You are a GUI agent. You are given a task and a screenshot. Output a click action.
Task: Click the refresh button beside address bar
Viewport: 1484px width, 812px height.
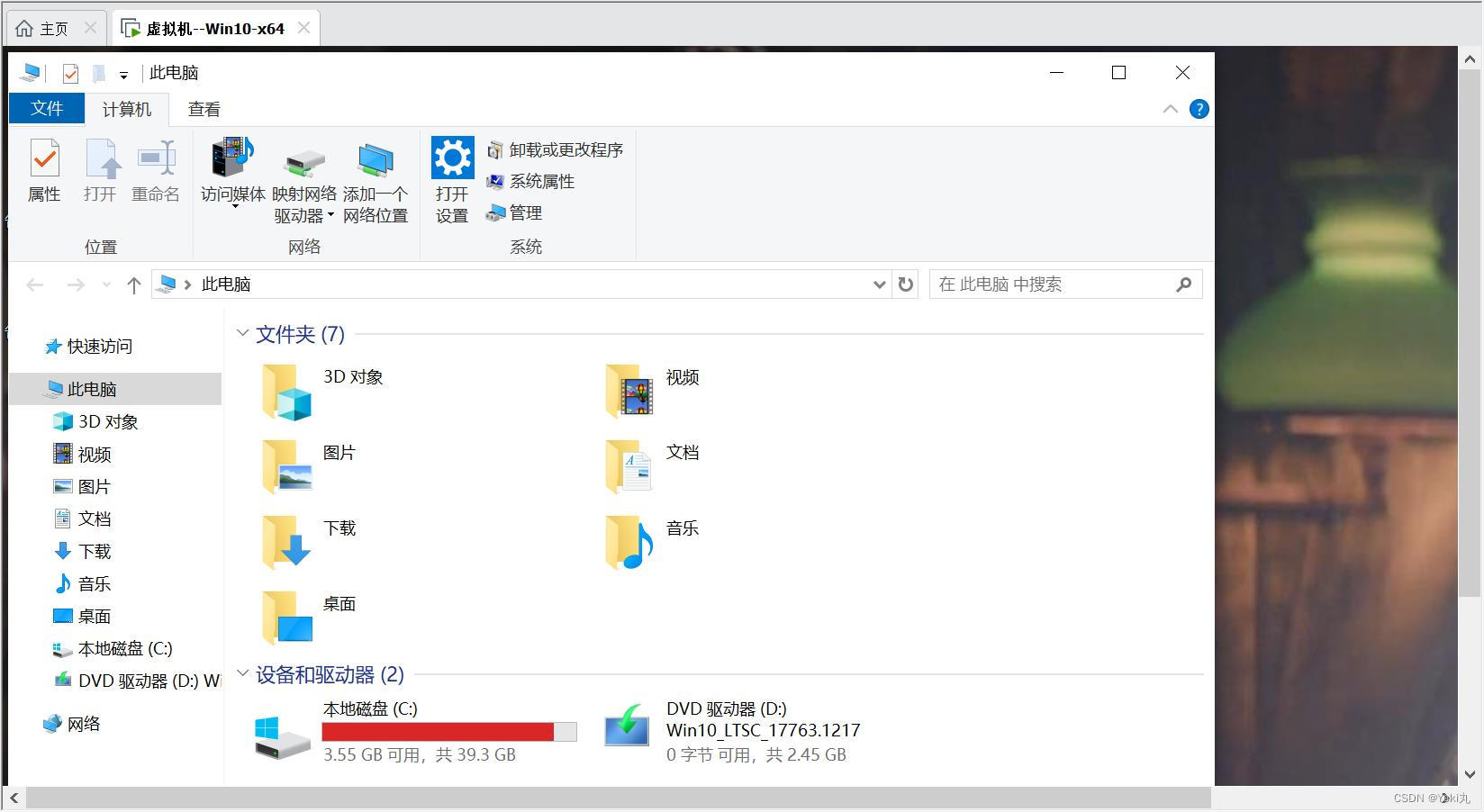(x=906, y=284)
